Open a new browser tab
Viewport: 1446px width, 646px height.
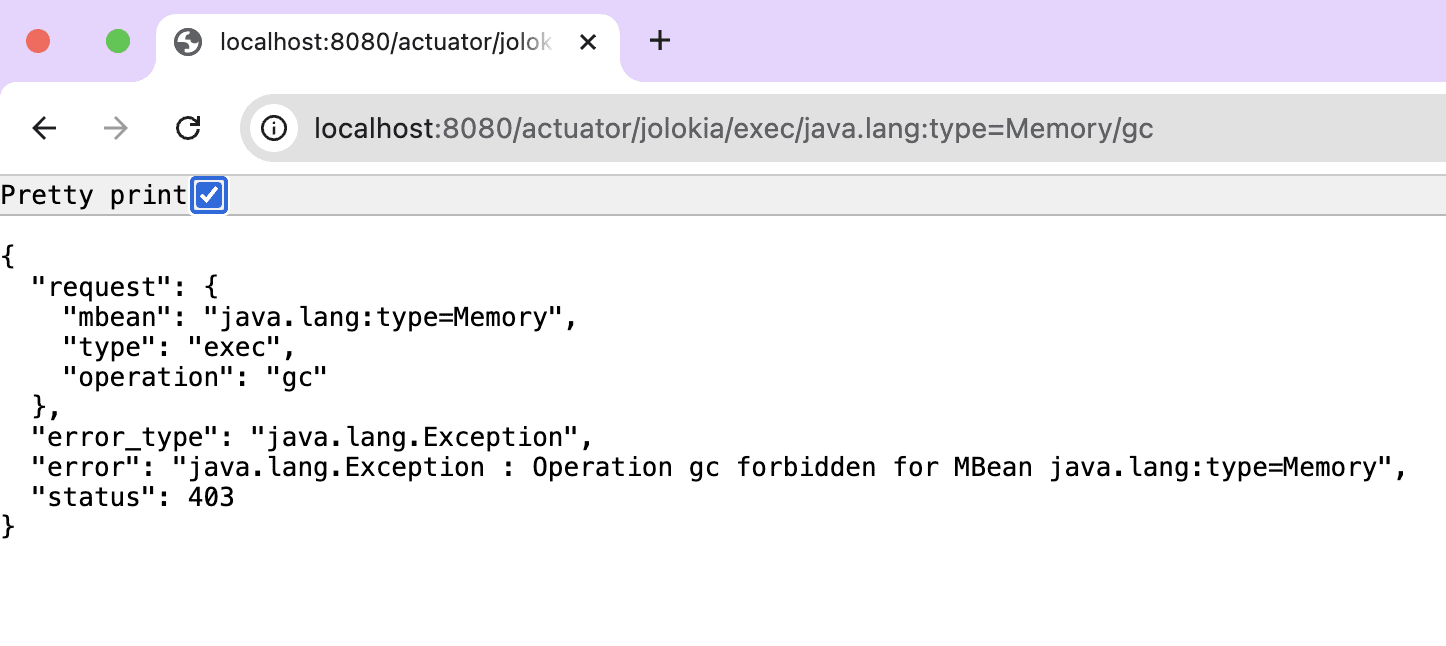coord(659,41)
